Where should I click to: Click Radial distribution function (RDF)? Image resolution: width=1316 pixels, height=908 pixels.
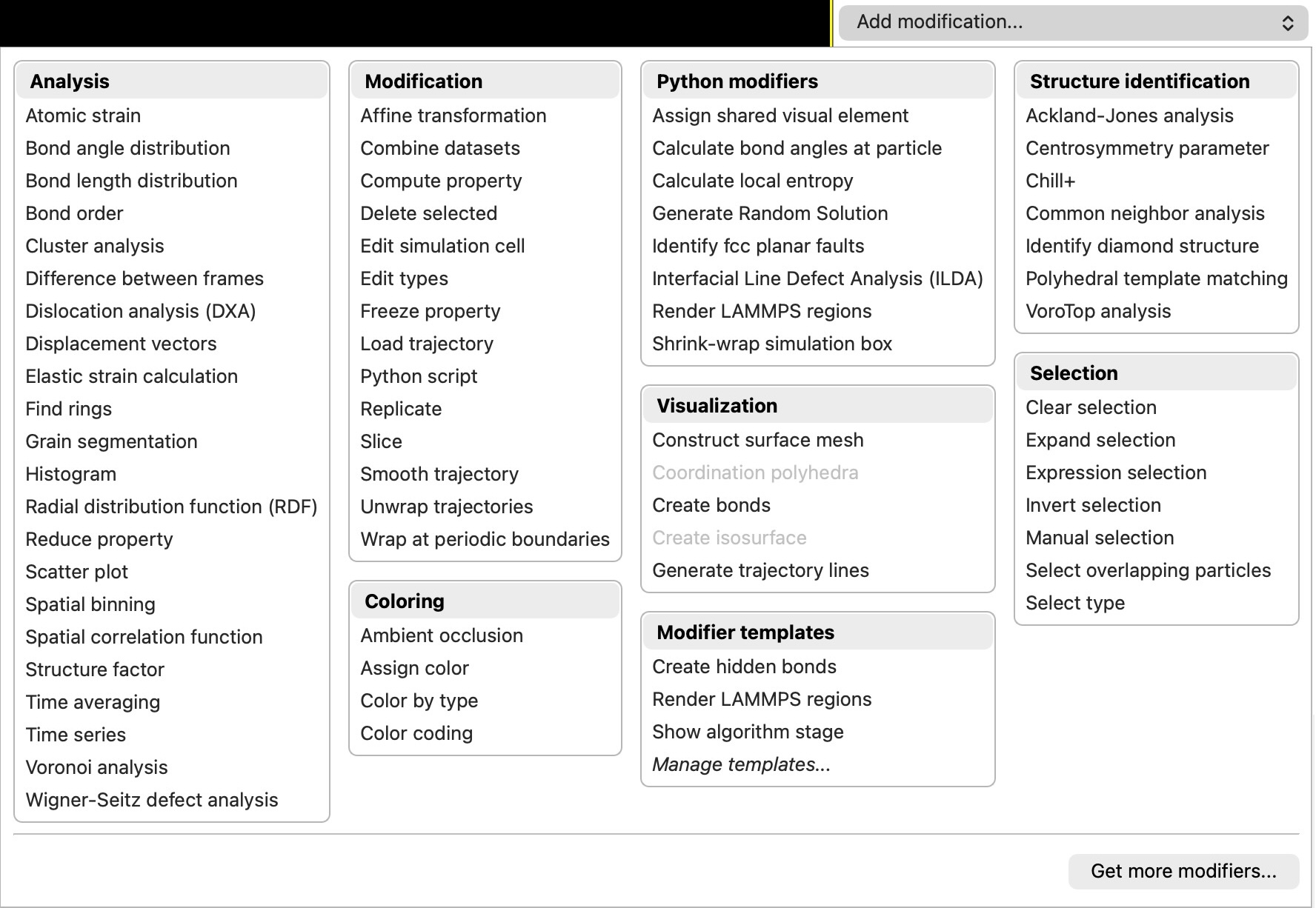[171, 507]
